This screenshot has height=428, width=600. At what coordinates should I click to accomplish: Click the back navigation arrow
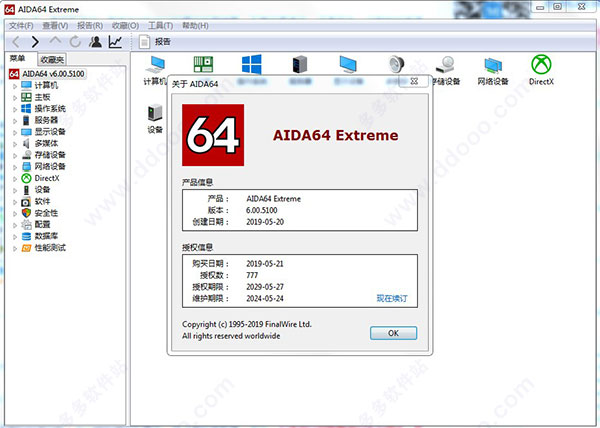(x=16, y=42)
